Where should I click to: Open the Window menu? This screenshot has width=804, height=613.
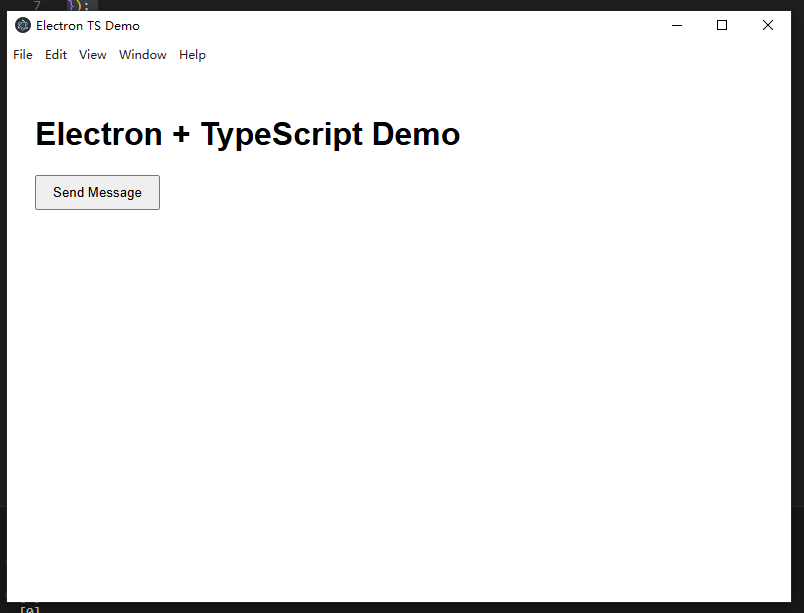(143, 55)
